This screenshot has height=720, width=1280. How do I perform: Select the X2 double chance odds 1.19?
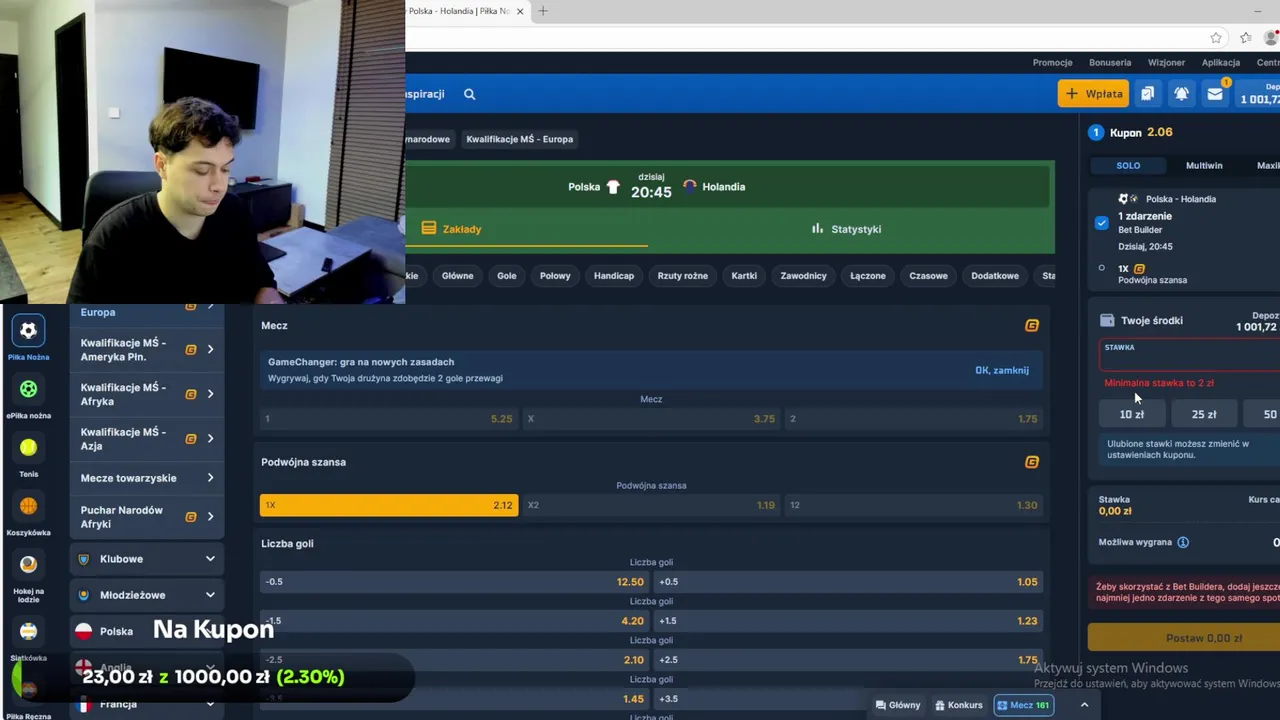click(x=651, y=505)
